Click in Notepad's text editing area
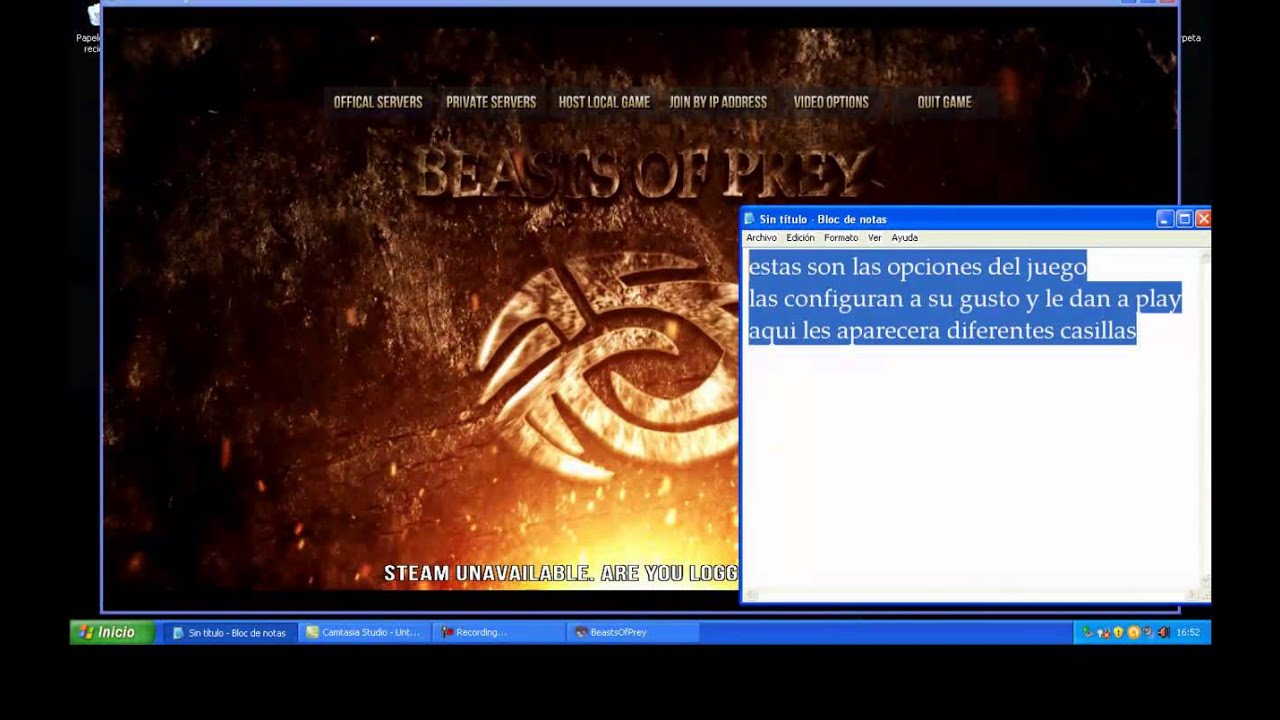 point(970,418)
